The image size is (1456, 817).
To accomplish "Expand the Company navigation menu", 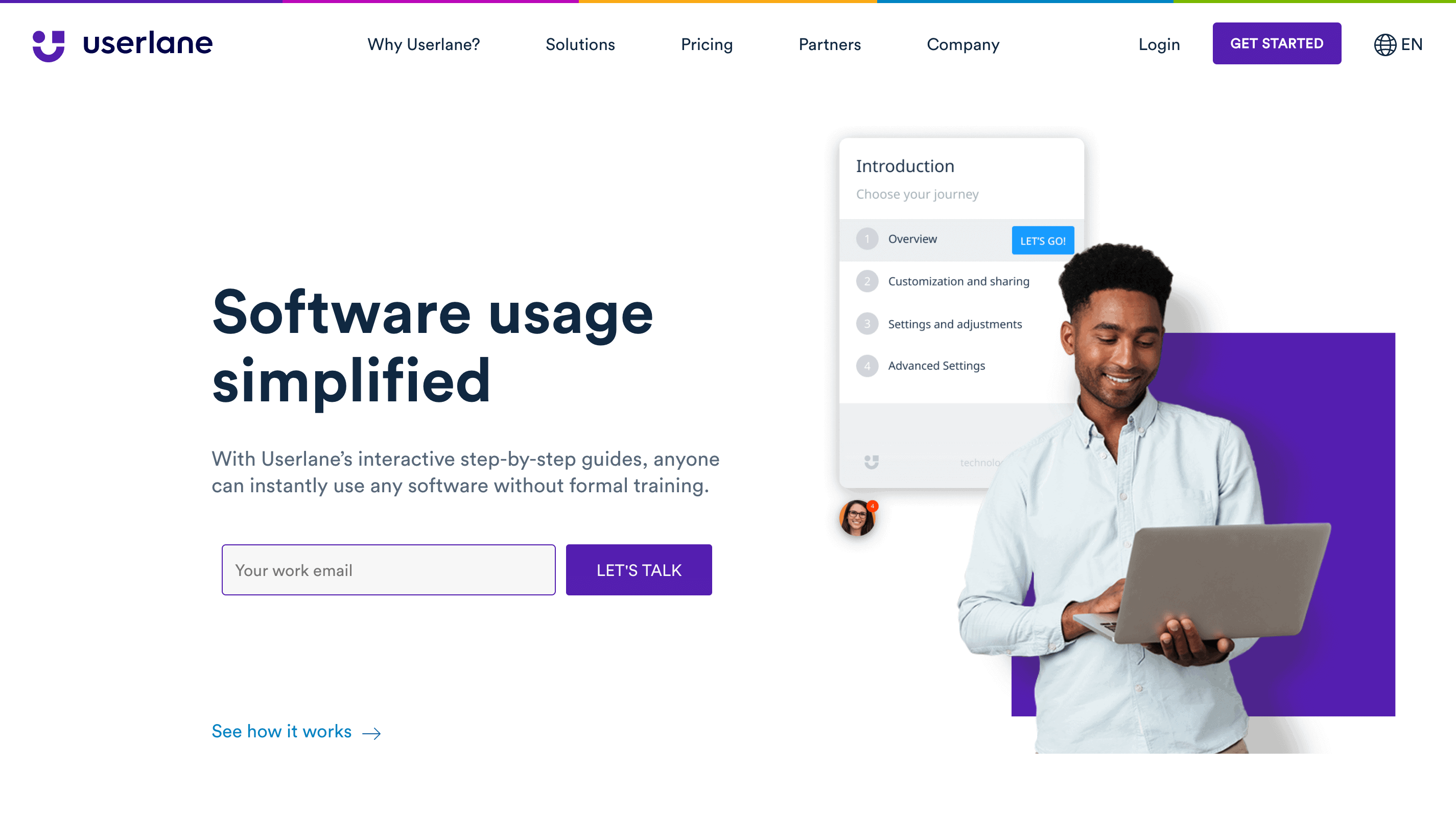I will pyautogui.click(x=963, y=44).
